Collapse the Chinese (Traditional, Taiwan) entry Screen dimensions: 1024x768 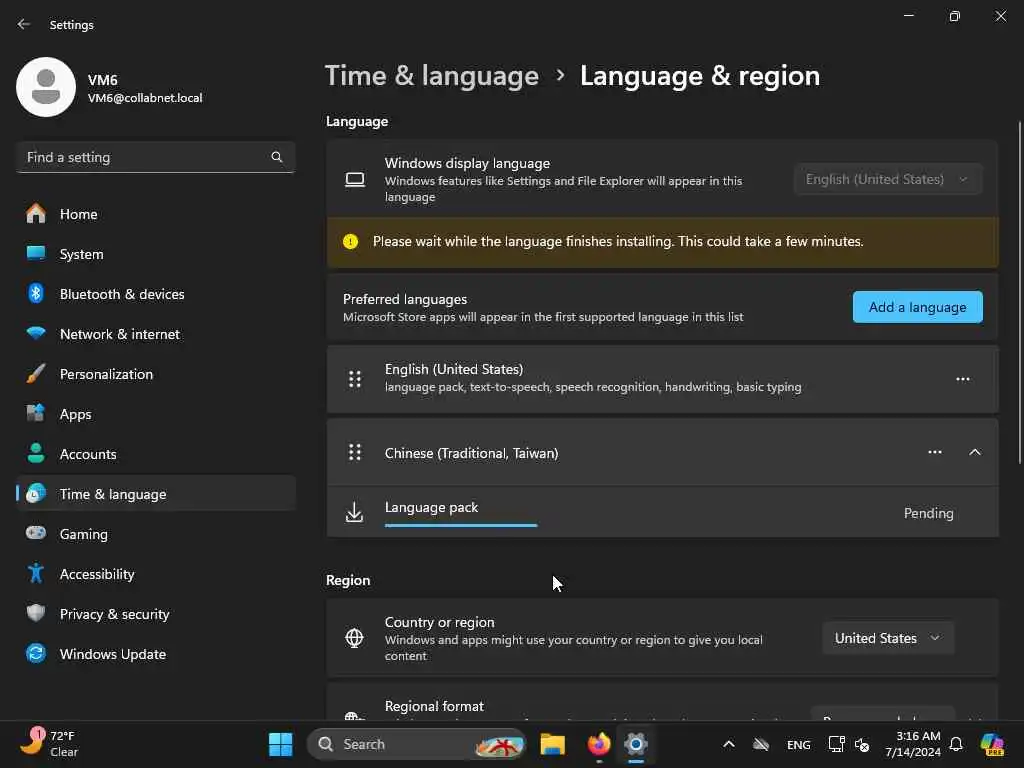point(974,452)
